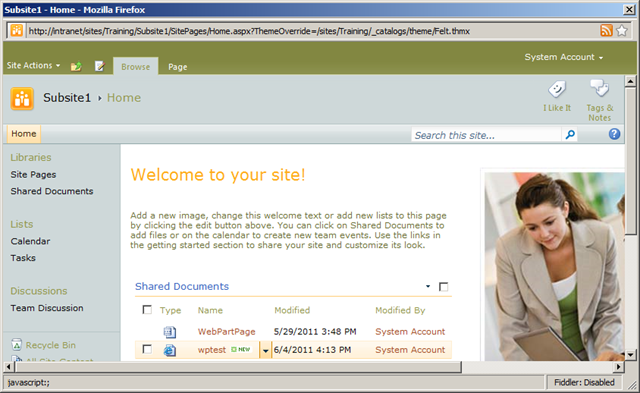The height and width of the screenshot is (393, 640).
Task: Switch to the Browse ribbon tab
Action: [x=136, y=67]
